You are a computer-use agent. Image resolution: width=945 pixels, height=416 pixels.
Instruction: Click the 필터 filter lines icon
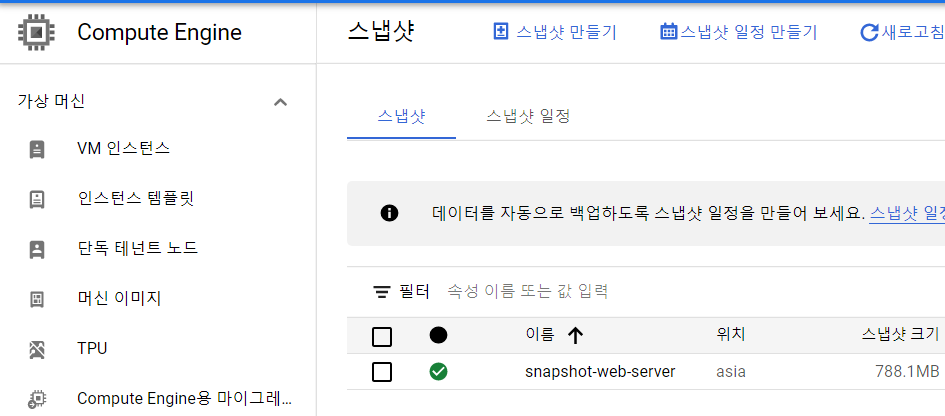381,292
